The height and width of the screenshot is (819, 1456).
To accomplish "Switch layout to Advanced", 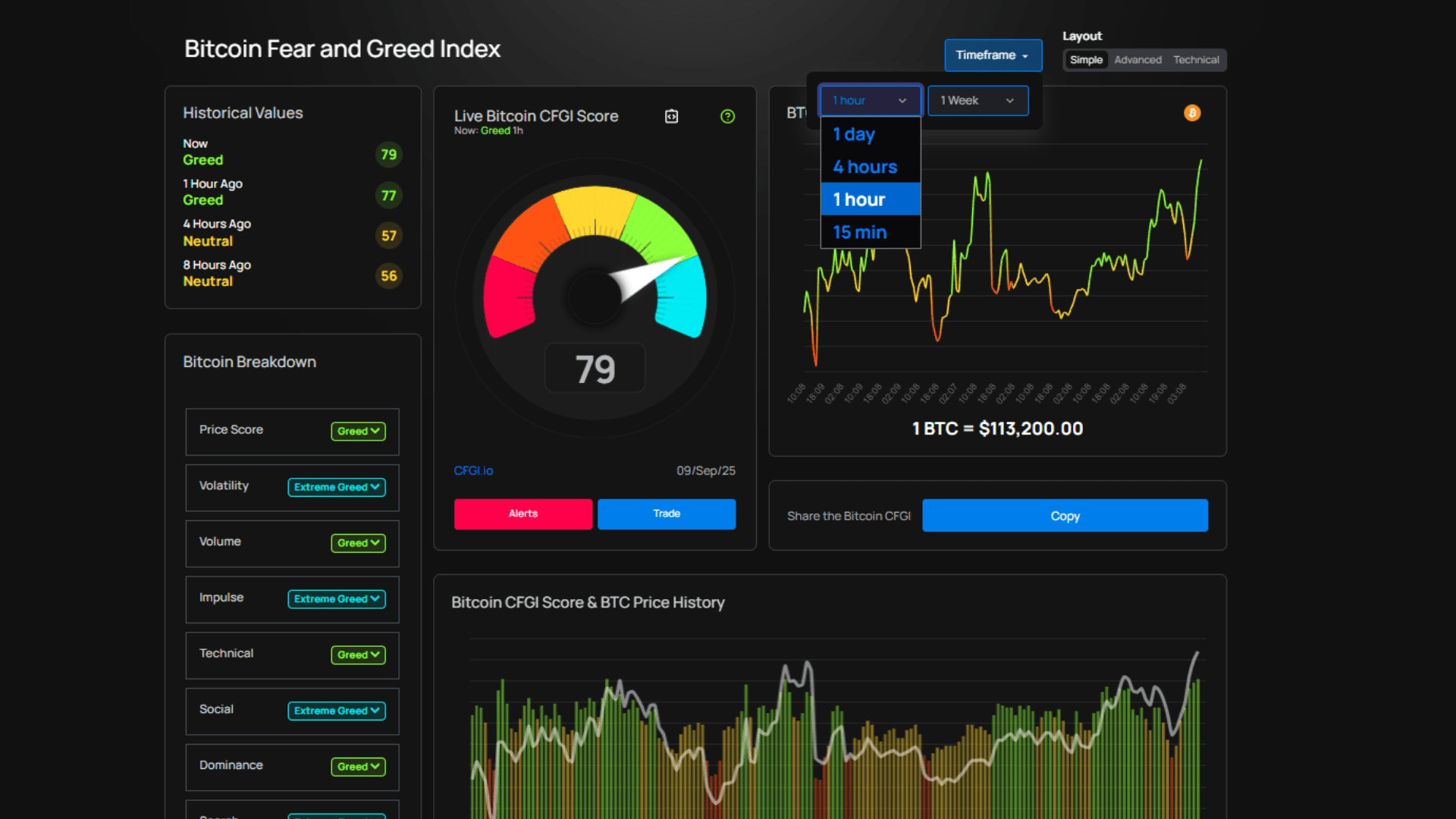I will tap(1137, 60).
